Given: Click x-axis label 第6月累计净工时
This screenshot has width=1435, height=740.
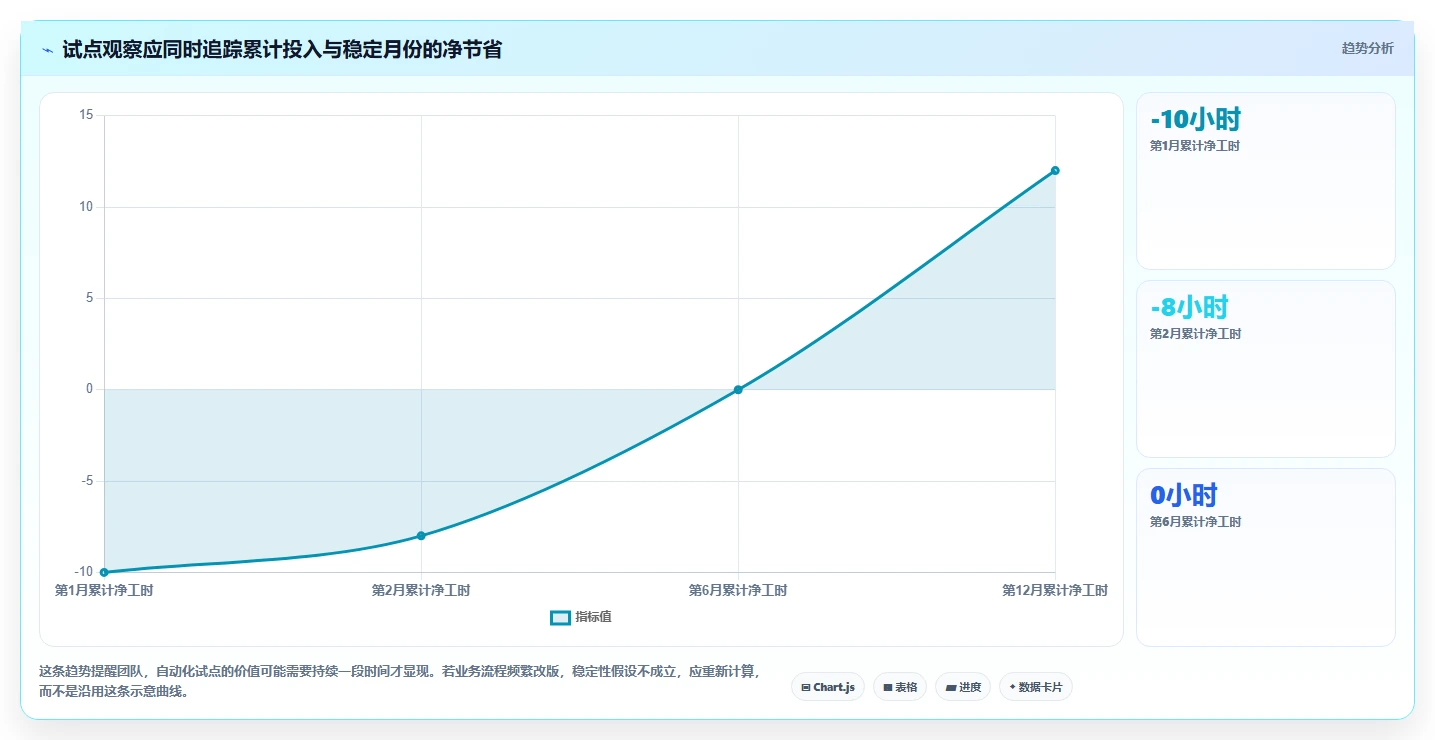Looking at the screenshot, I should click(738, 591).
